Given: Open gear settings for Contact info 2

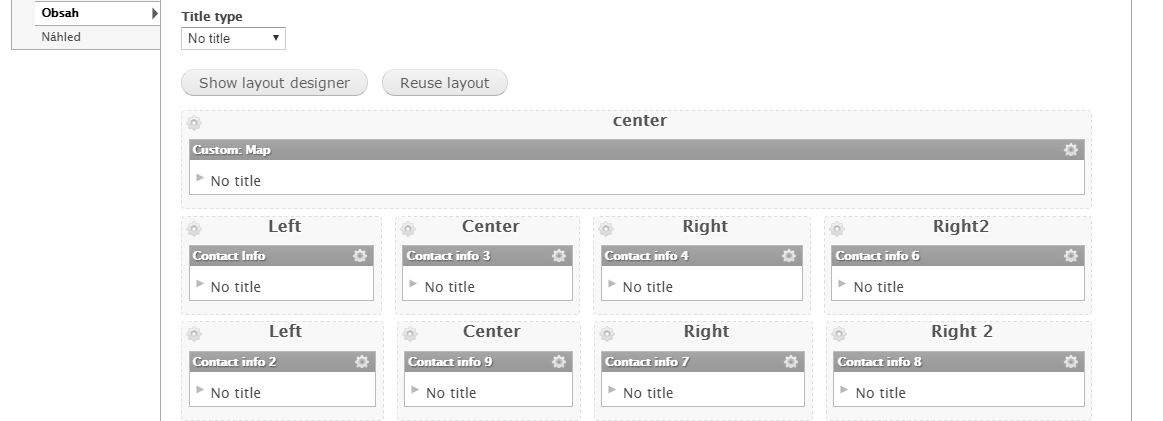Looking at the screenshot, I should click(361, 362).
